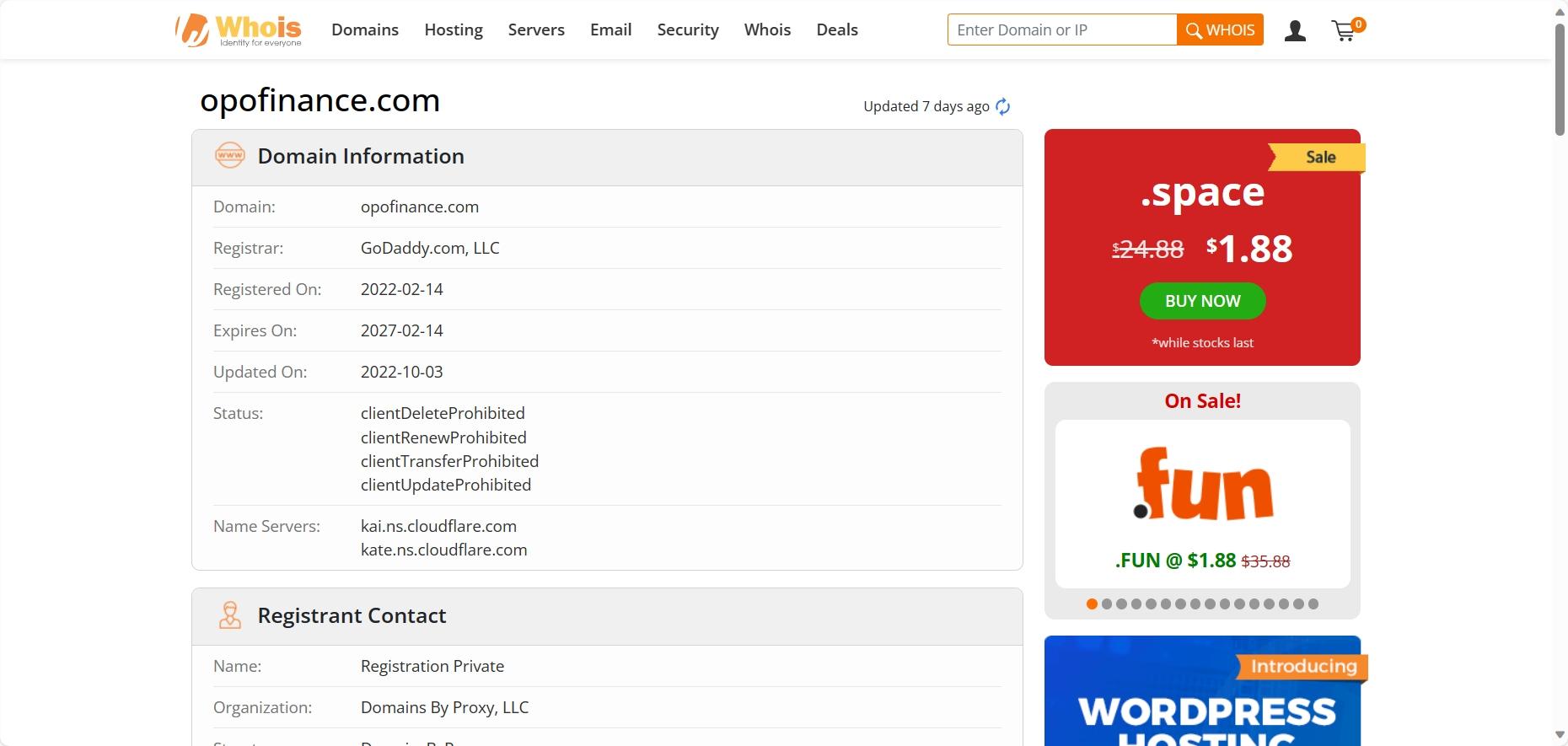Image resolution: width=1568 pixels, height=746 pixels.
Task: Click updated date 2022-10-03
Action: (x=402, y=372)
